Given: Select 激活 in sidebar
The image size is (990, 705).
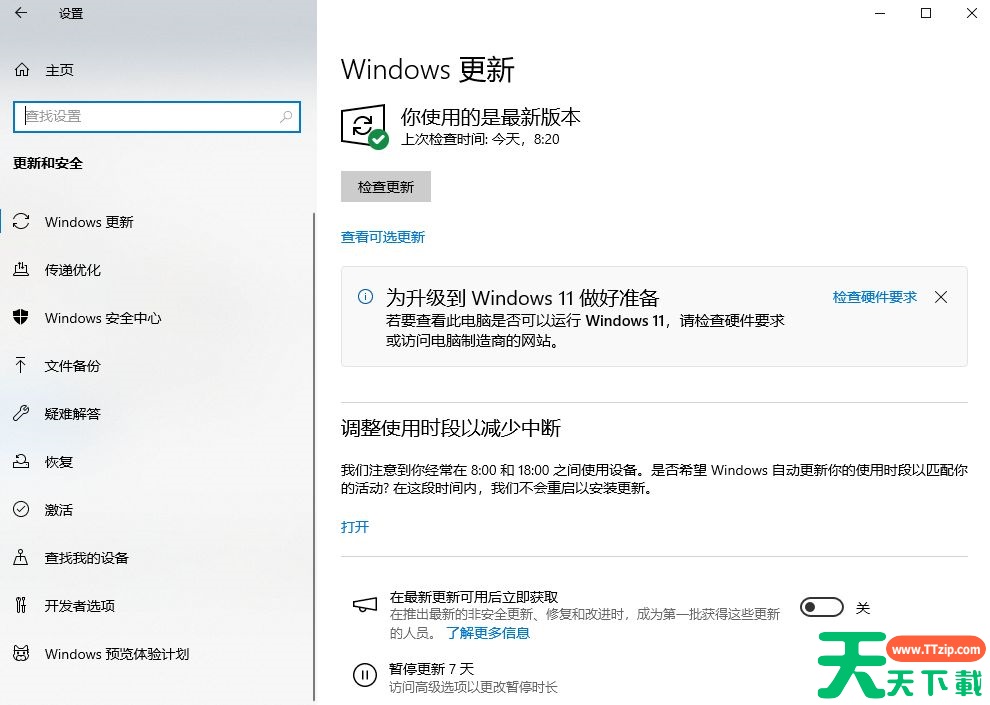Looking at the screenshot, I should coord(59,510).
